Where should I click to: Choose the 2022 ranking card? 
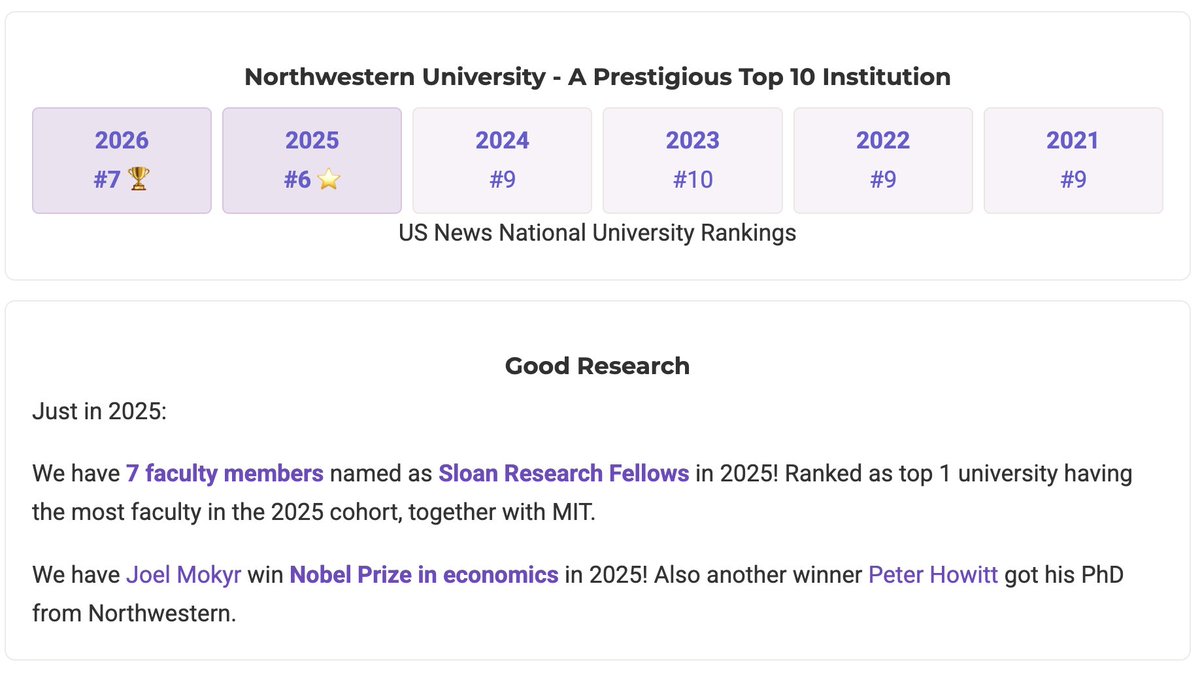coord(883,160)
